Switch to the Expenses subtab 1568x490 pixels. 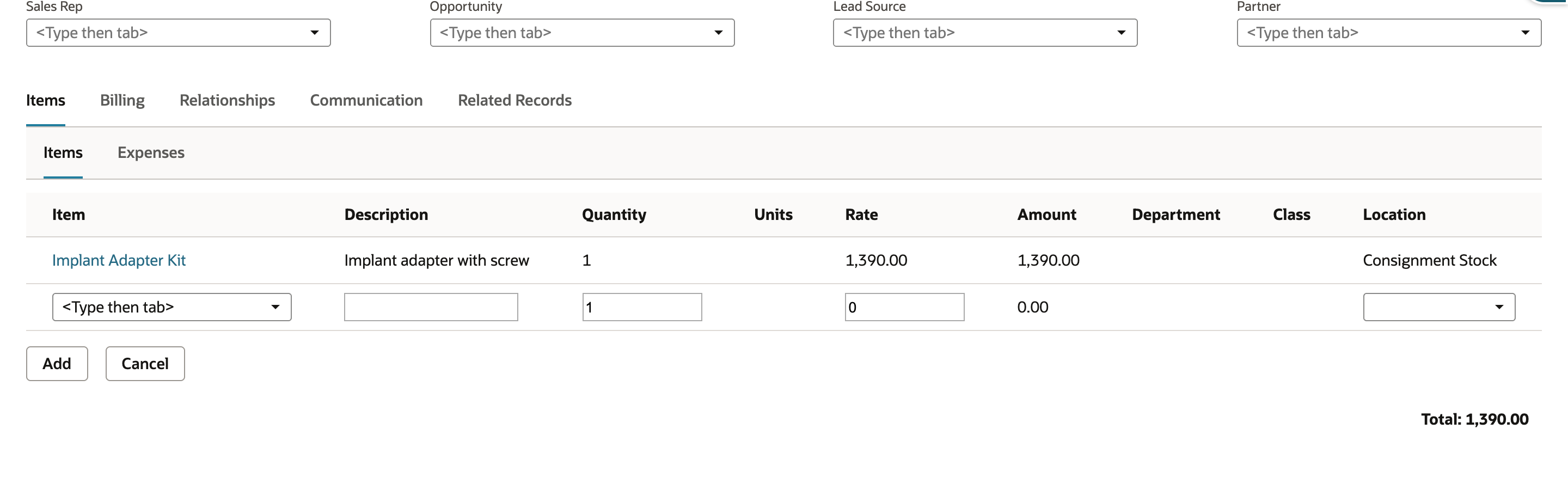(151, 153)
